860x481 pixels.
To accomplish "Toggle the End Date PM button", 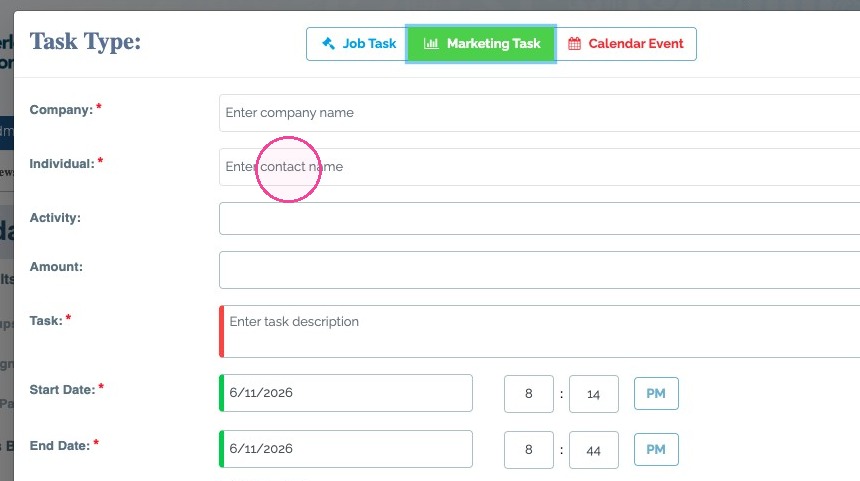I will click(656, 449).
